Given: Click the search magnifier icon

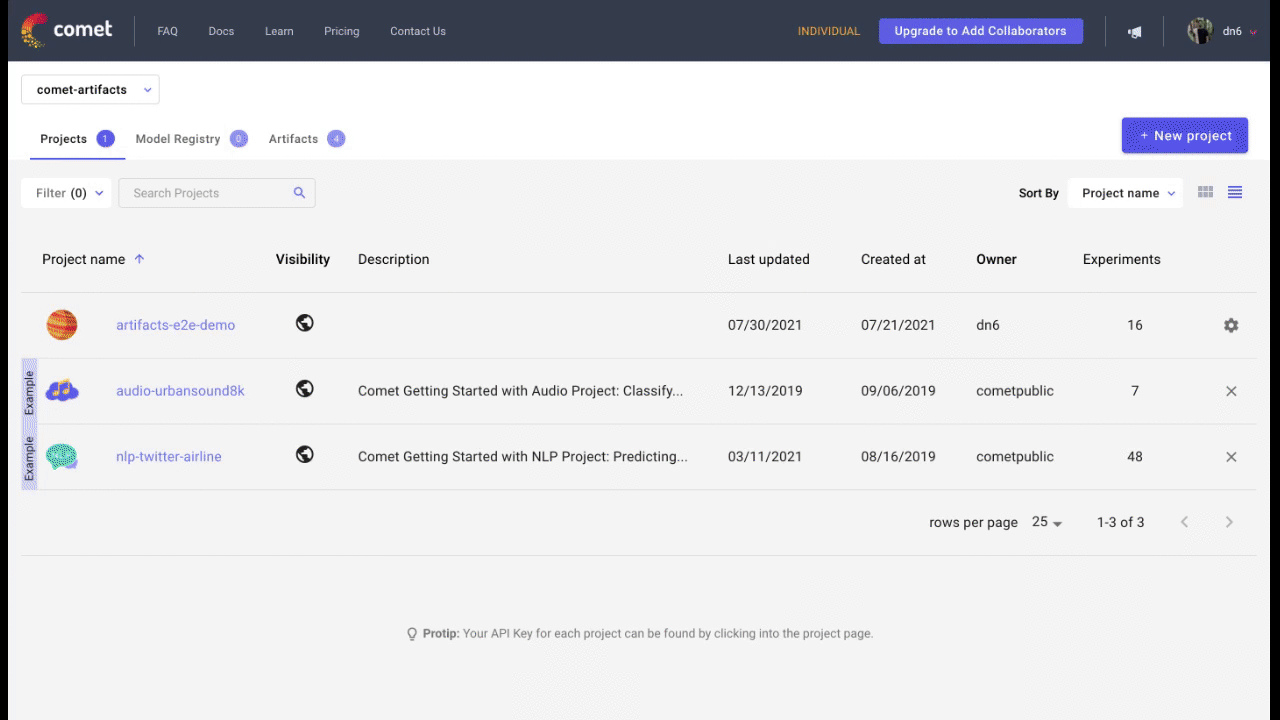Looking at the screenshot, I should tap(299, 193).
